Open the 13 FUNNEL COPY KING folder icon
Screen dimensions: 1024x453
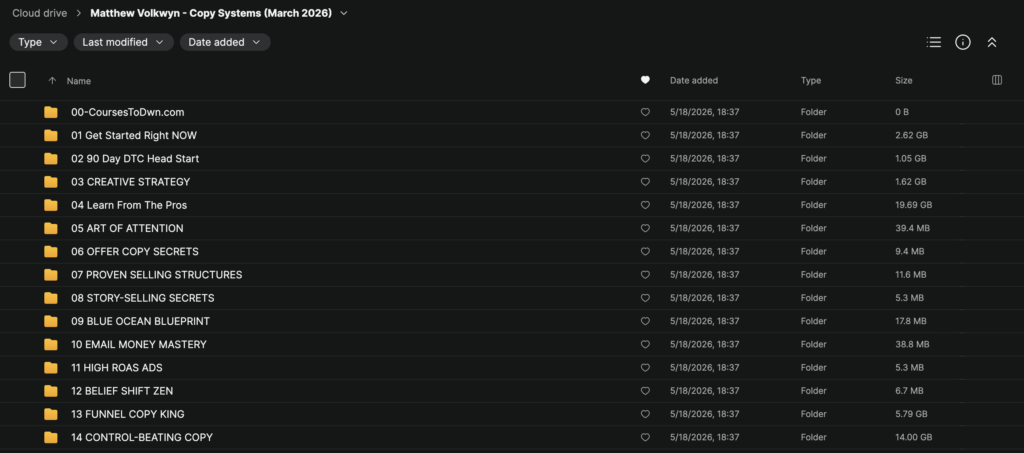click(x=51, y=414)
